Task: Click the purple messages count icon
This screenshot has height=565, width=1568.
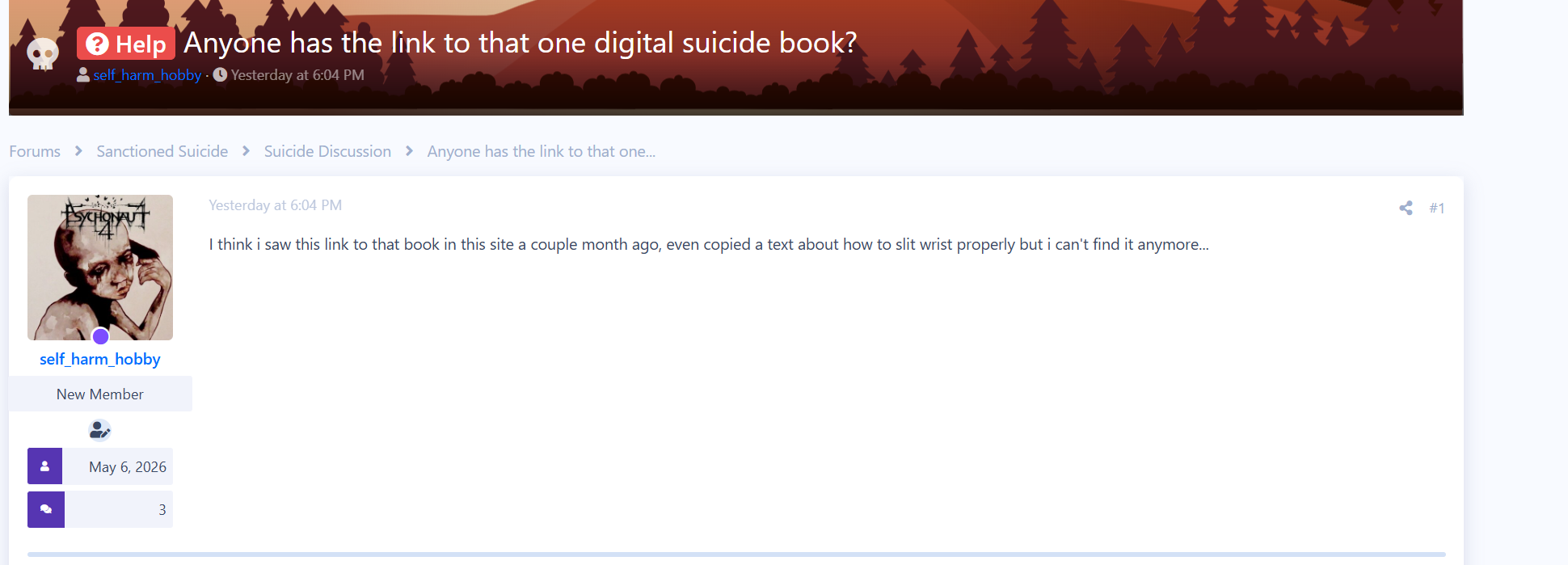Action: [x=46, y=509]
